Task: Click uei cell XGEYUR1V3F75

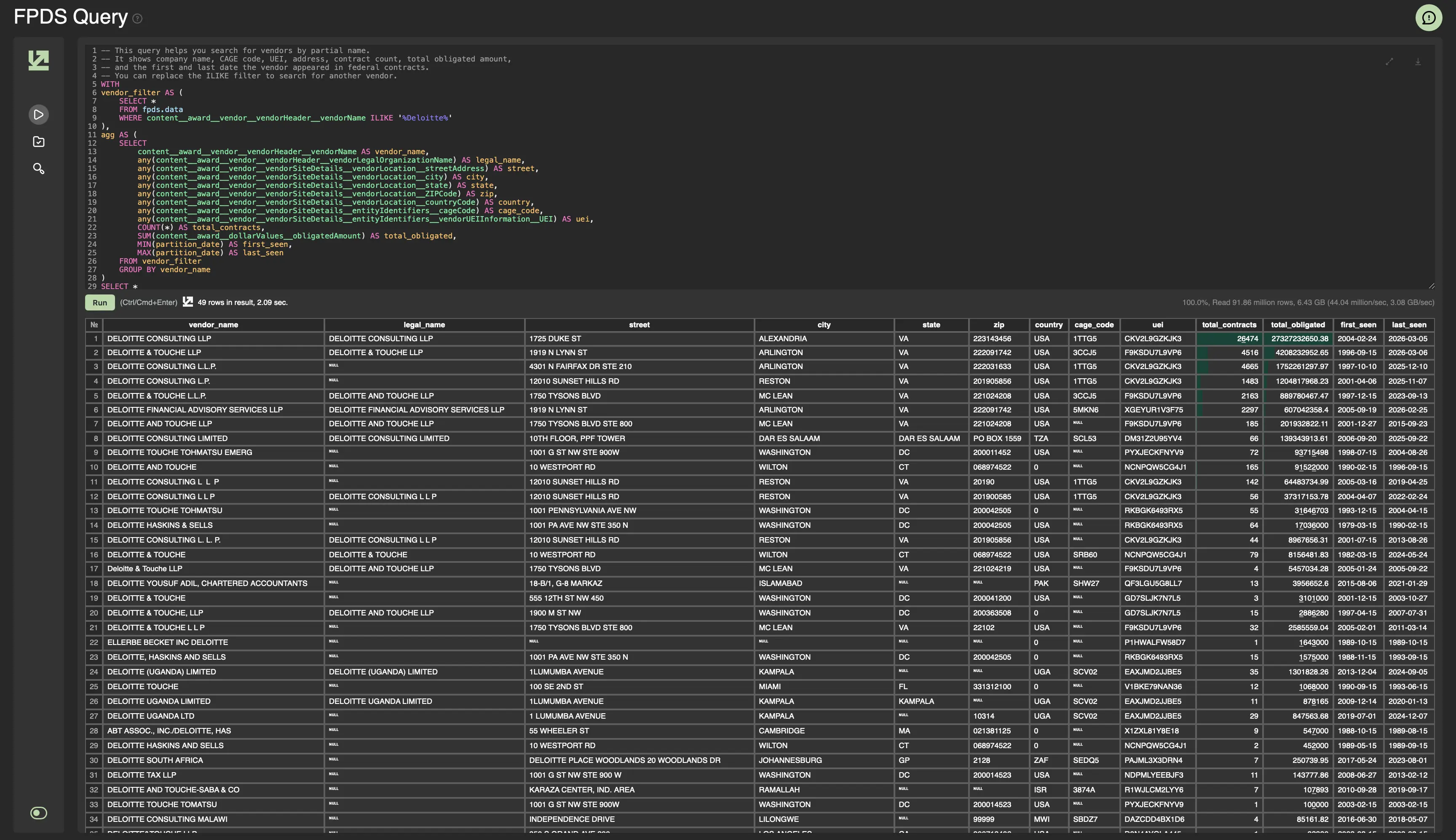Action: click(1158, 409)
